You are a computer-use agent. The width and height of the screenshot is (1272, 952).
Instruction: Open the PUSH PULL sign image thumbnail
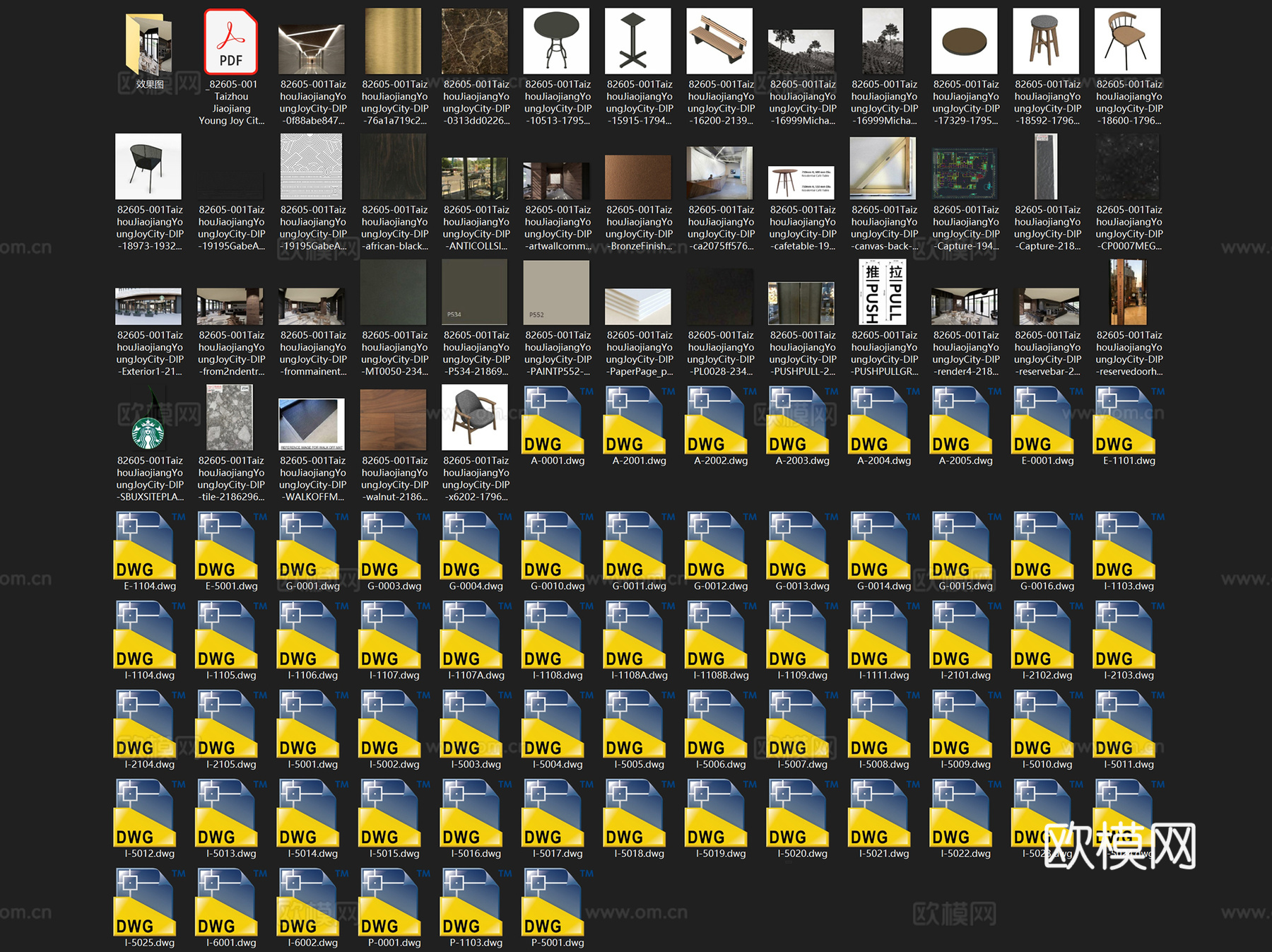pos(883,293)
